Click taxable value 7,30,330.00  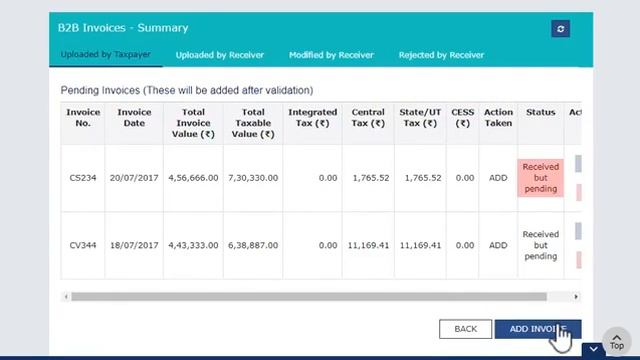(x=253, y=178)
